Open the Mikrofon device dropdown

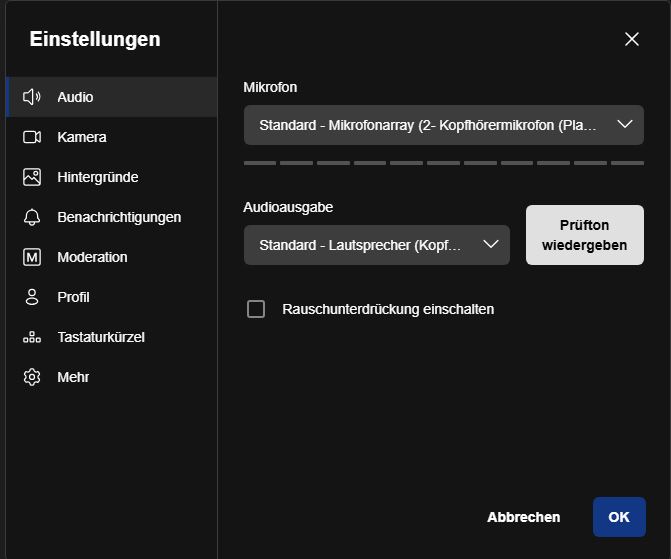click(444, 125)
